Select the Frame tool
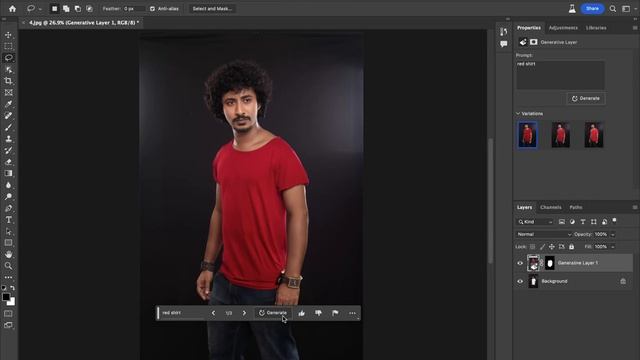The image size is (640, 360). click(x=8, y=93)
